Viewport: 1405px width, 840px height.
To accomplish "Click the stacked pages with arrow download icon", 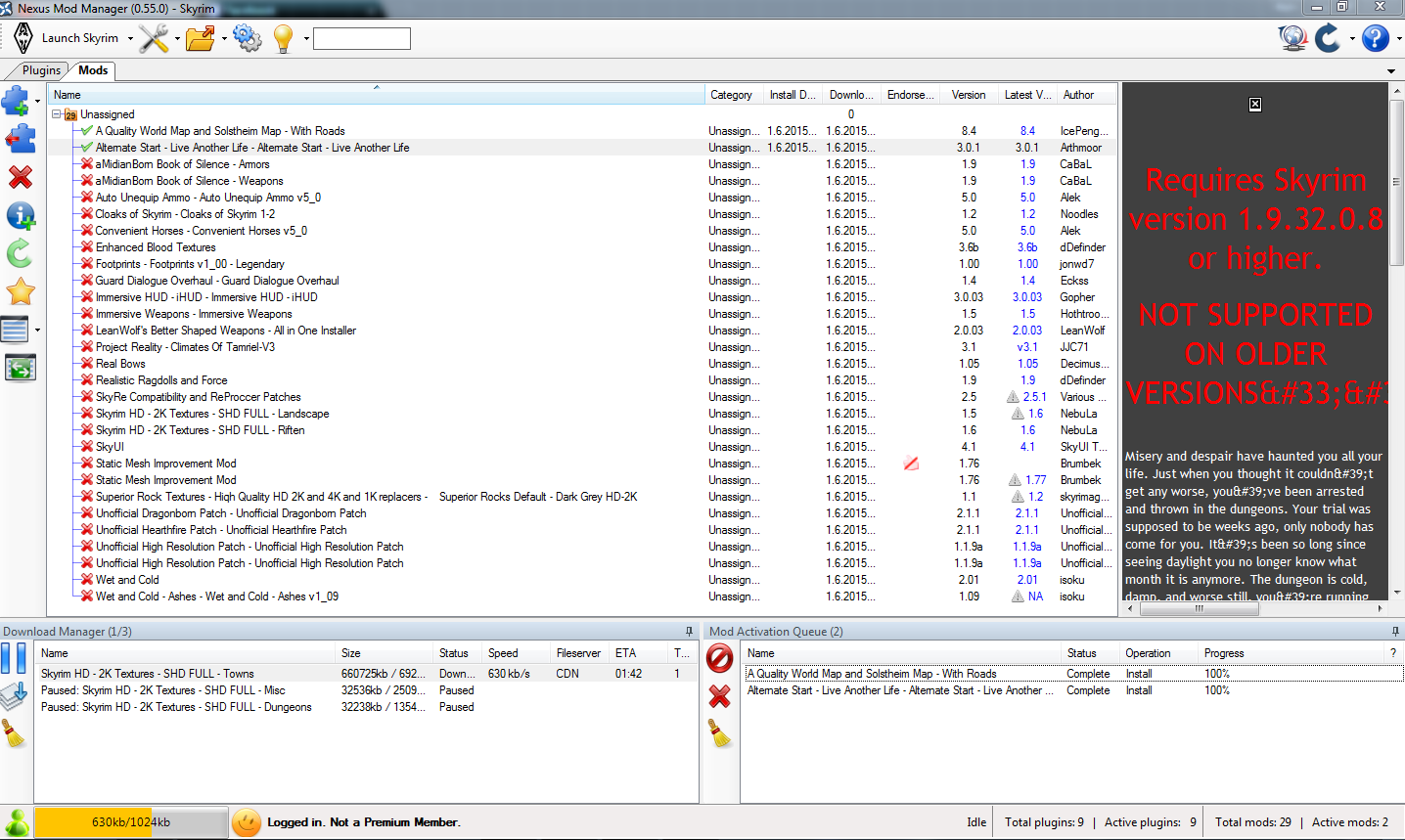I will (14, 695).
